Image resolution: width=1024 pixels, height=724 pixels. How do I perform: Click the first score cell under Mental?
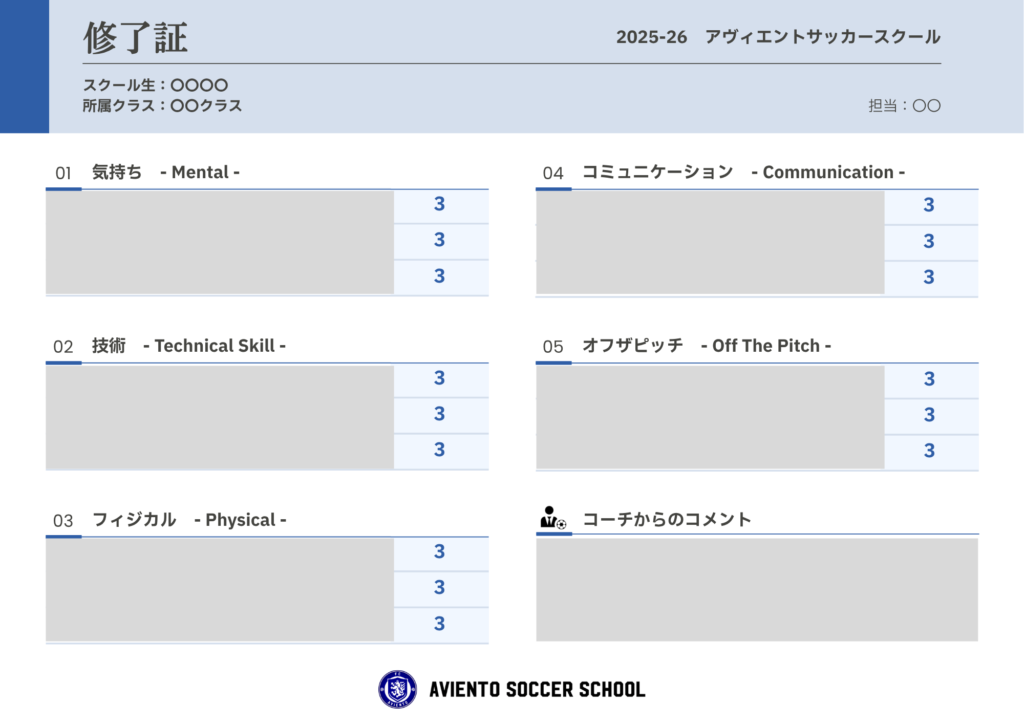(440, 205)
